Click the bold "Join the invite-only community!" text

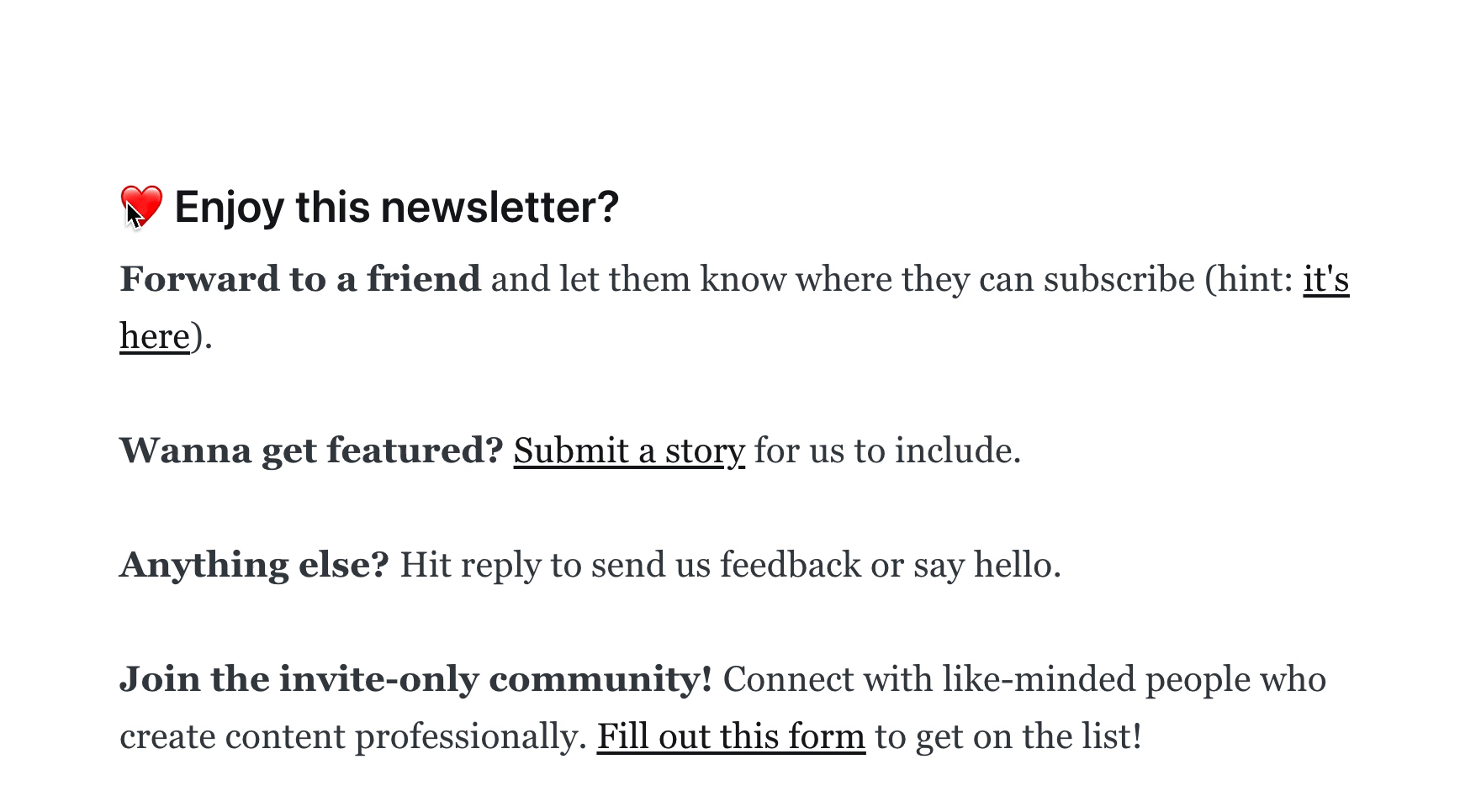(415, 679)
